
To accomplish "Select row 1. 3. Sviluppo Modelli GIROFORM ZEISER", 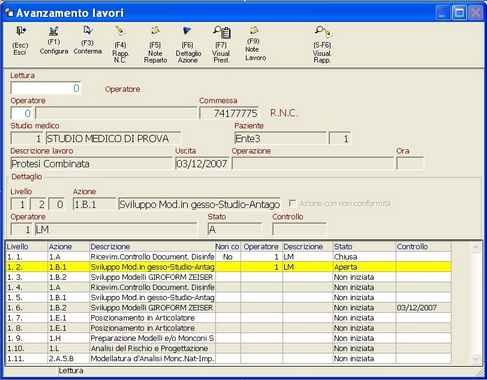I will click(x=228, y=277).
